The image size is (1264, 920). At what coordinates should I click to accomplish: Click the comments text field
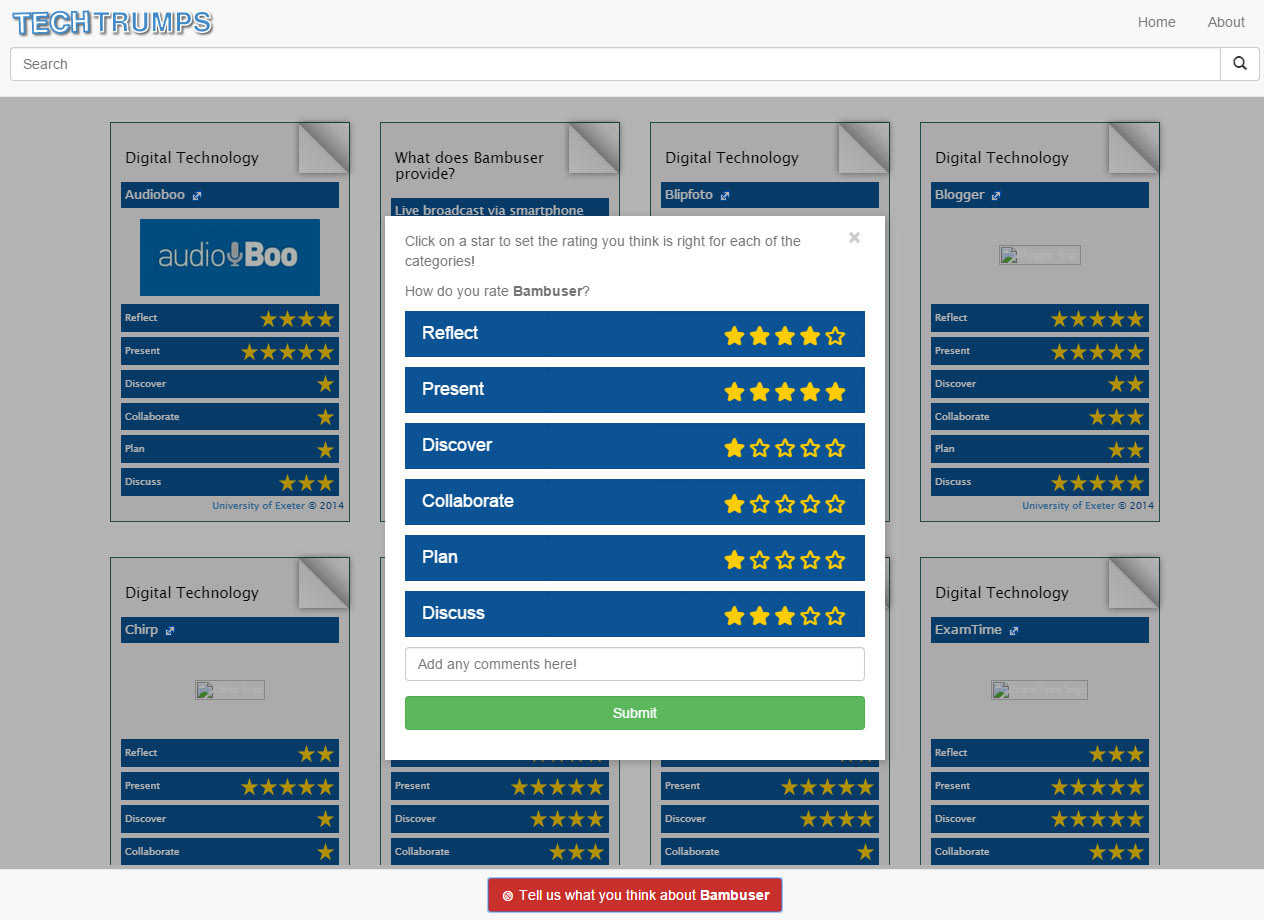point(635,664)
